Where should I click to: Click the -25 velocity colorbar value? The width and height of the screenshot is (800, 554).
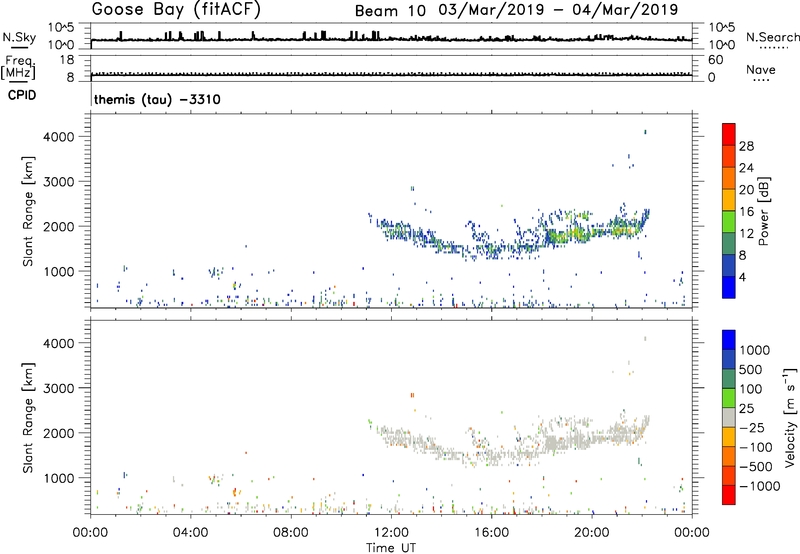[752, 427]
